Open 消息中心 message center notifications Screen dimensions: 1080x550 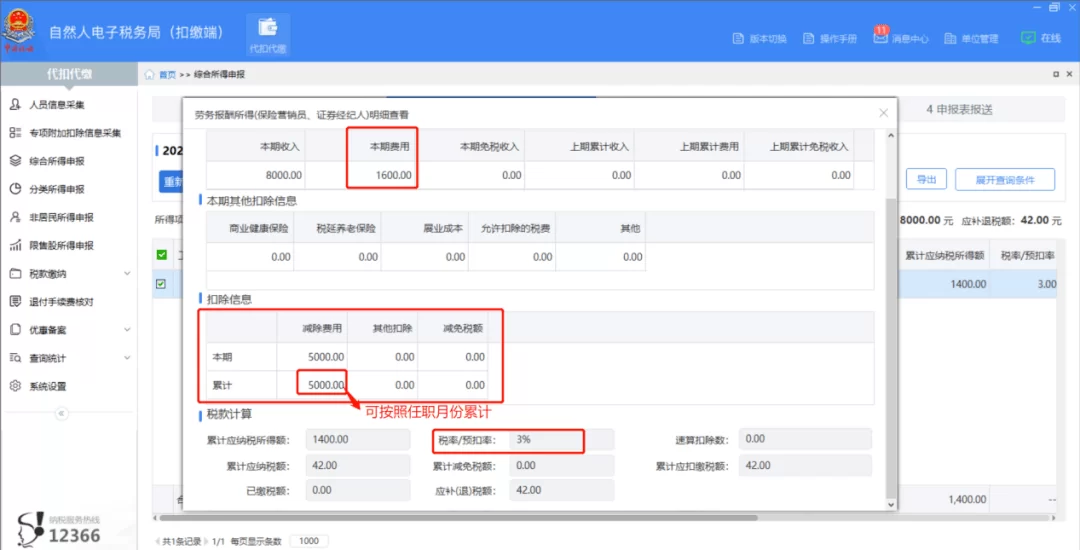tap(881, 38)
